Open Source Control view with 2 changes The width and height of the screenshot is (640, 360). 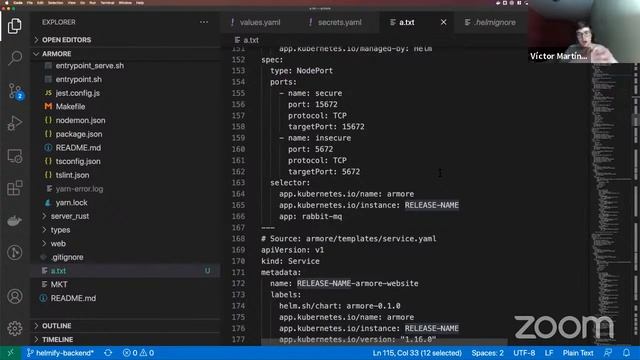point(15,91)
